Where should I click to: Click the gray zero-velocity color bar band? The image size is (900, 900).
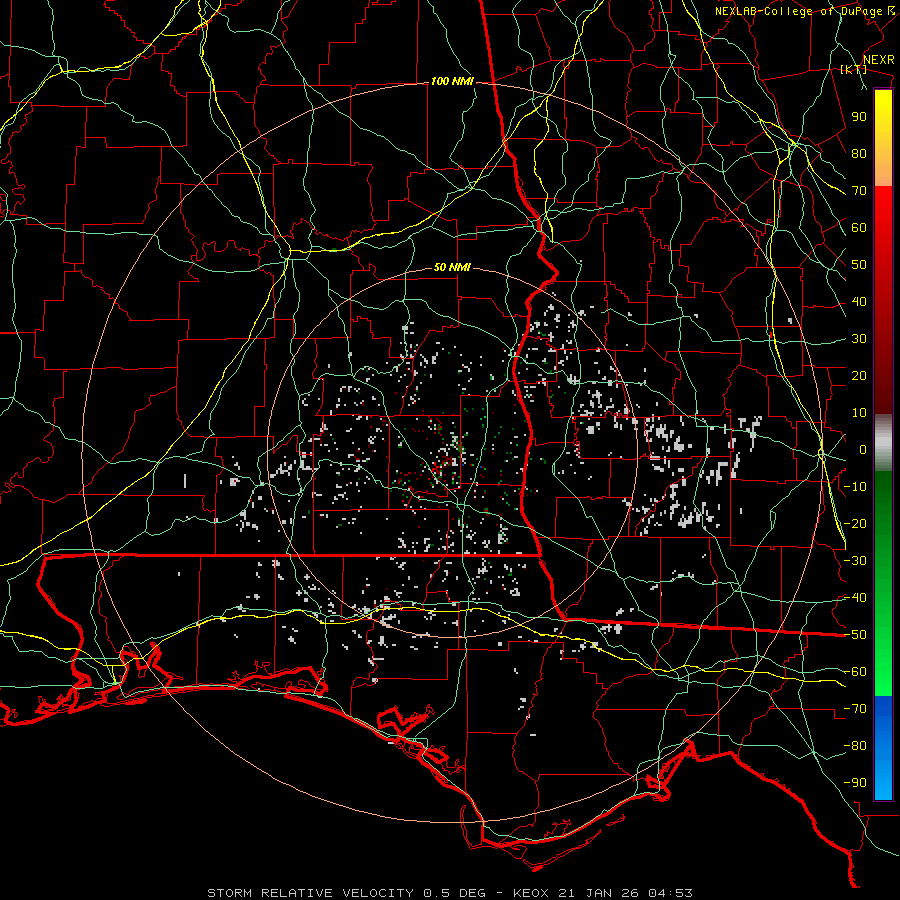(883, 443)
